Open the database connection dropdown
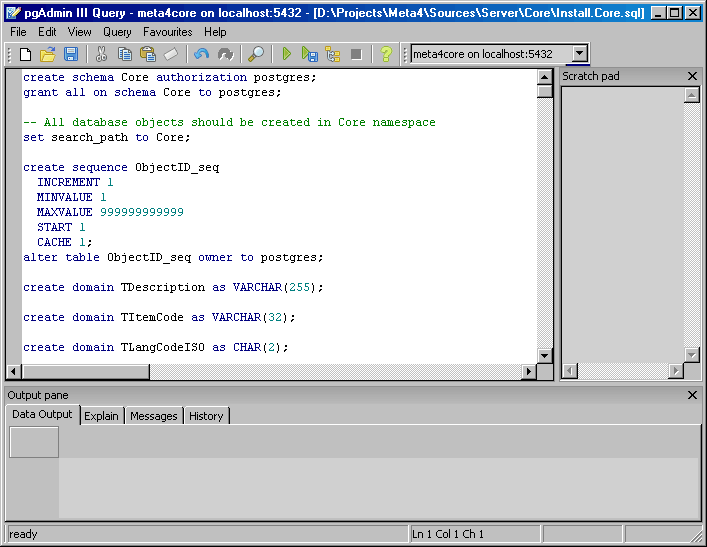The height and width of the screenshot is (547, 707). [580, 54]
